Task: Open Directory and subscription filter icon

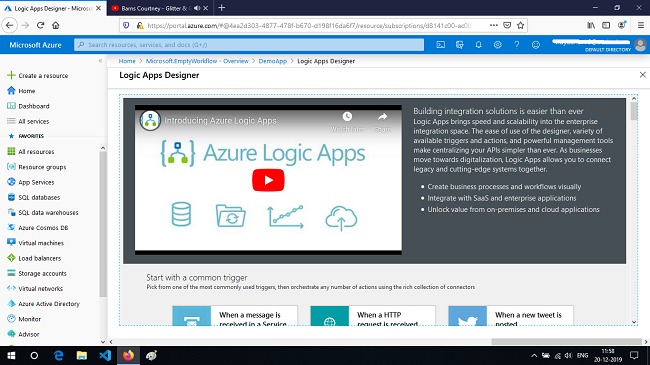Action: (459, 45)
